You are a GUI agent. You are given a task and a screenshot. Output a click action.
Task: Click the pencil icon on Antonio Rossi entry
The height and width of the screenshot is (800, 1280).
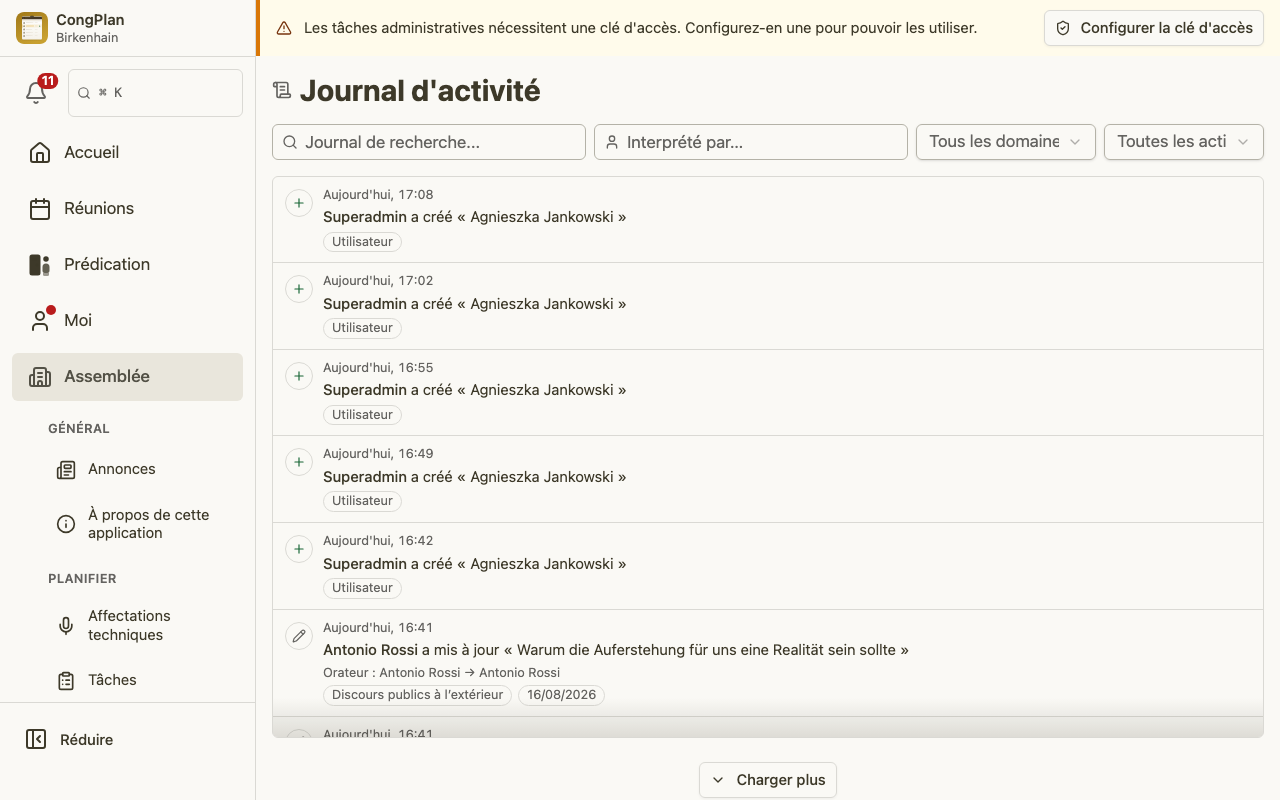pos(299,636)
